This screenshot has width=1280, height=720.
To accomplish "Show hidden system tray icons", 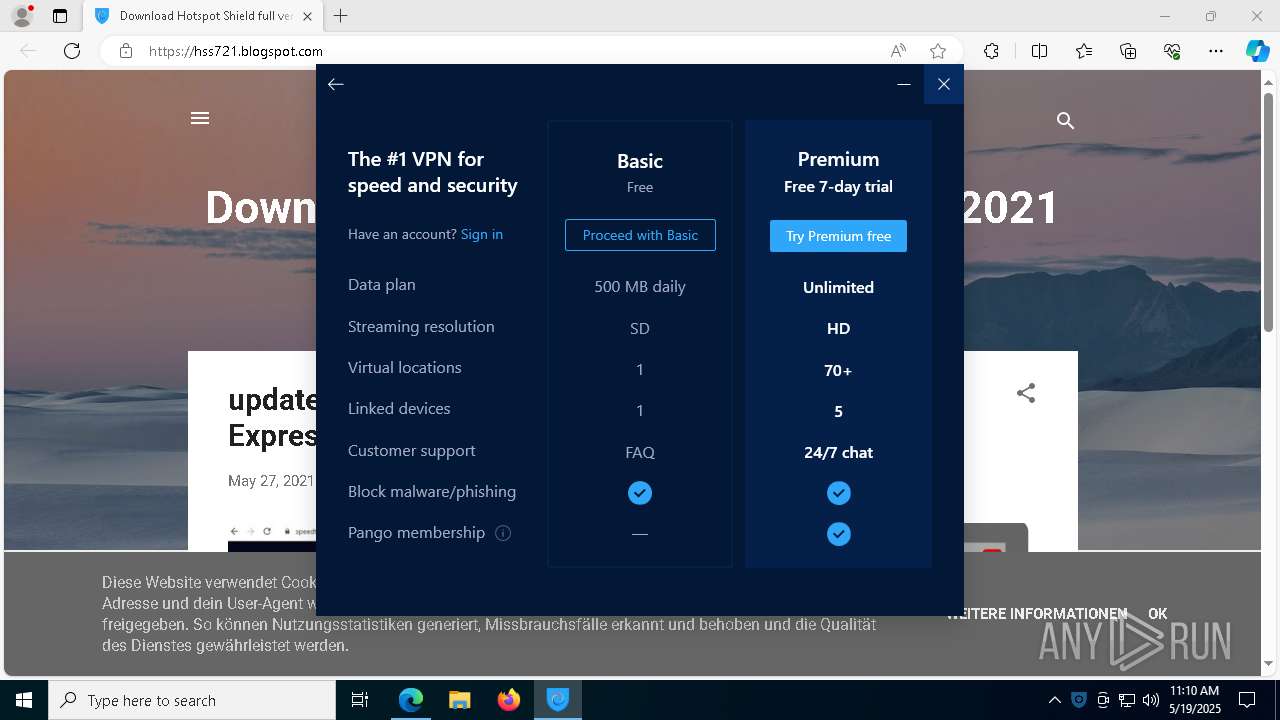I will 1054,700.
